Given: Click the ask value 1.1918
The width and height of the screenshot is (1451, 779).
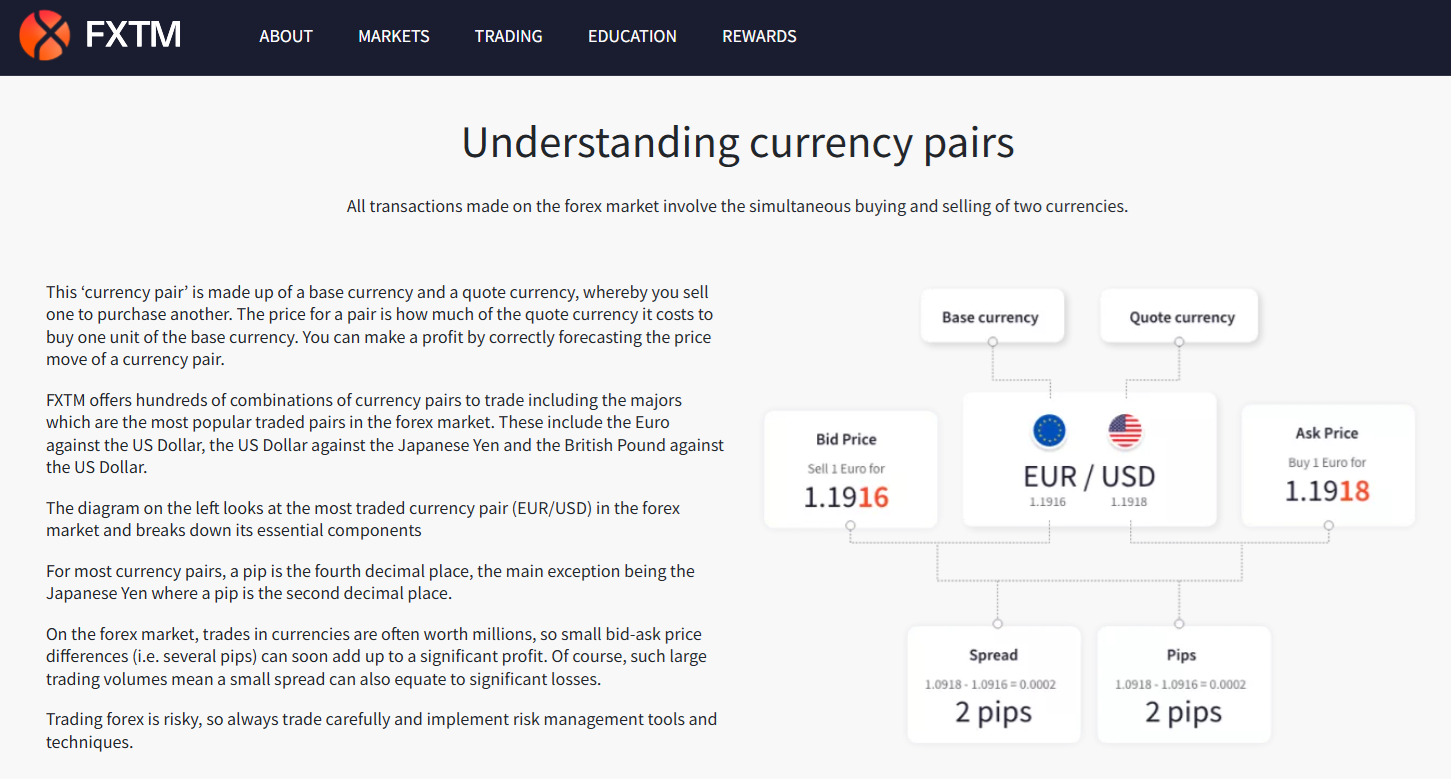Looking at the screenshot, I should point(1327,491).
